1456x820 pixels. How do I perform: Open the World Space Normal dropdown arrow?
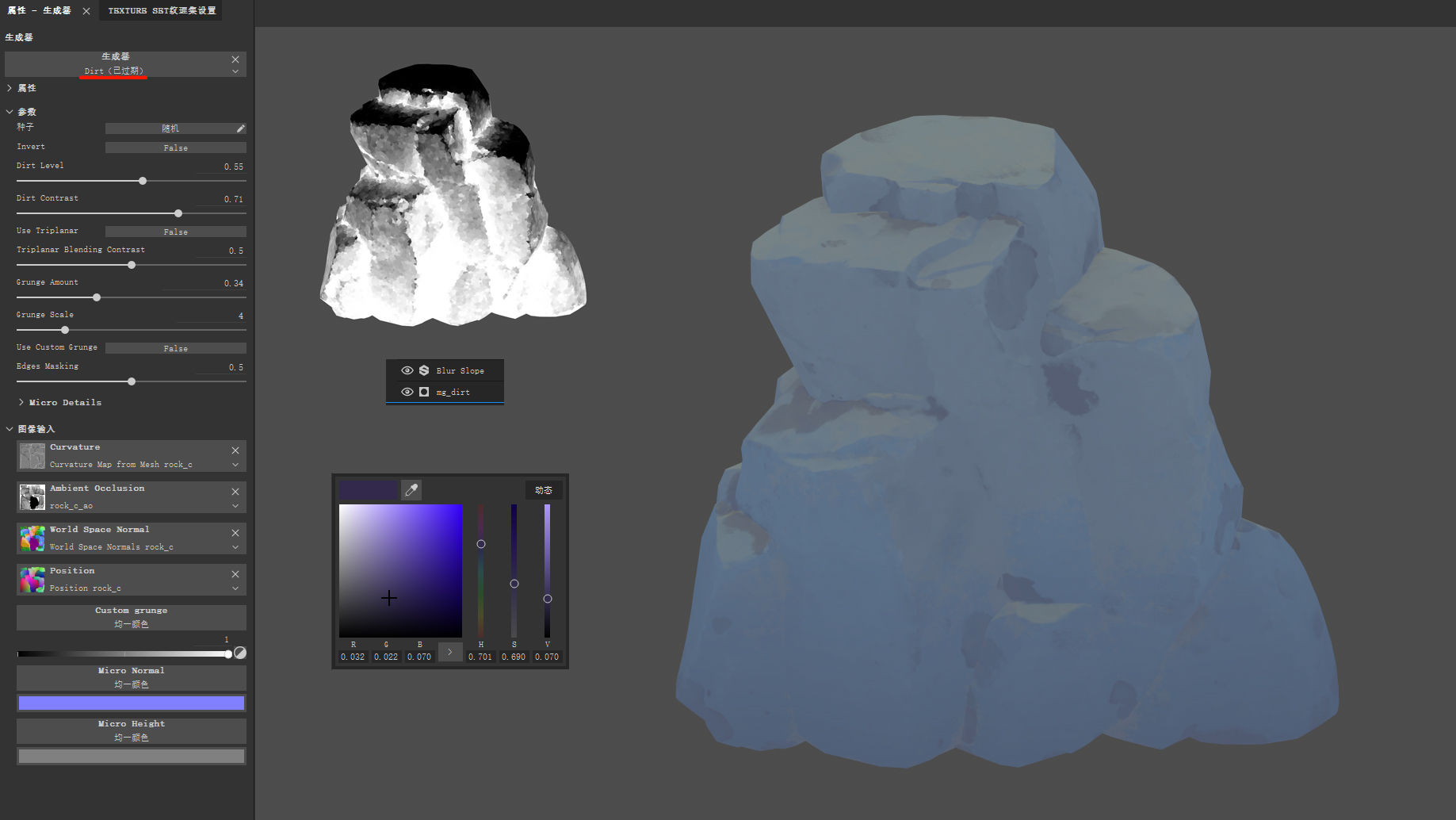pyautogui.click(x=235, y=547)
